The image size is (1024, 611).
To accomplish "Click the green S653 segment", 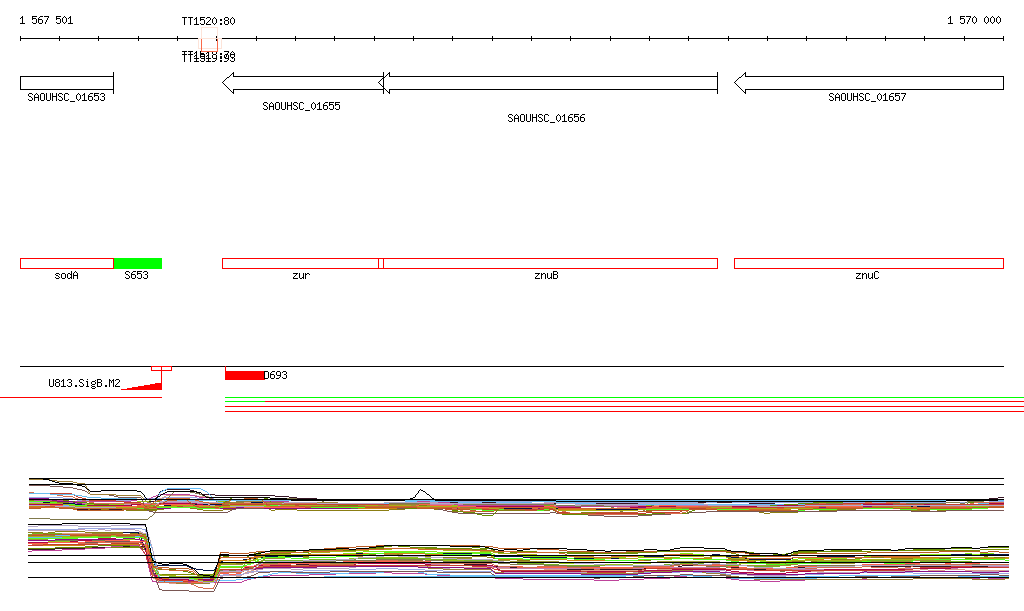I will tap(137, 263).
